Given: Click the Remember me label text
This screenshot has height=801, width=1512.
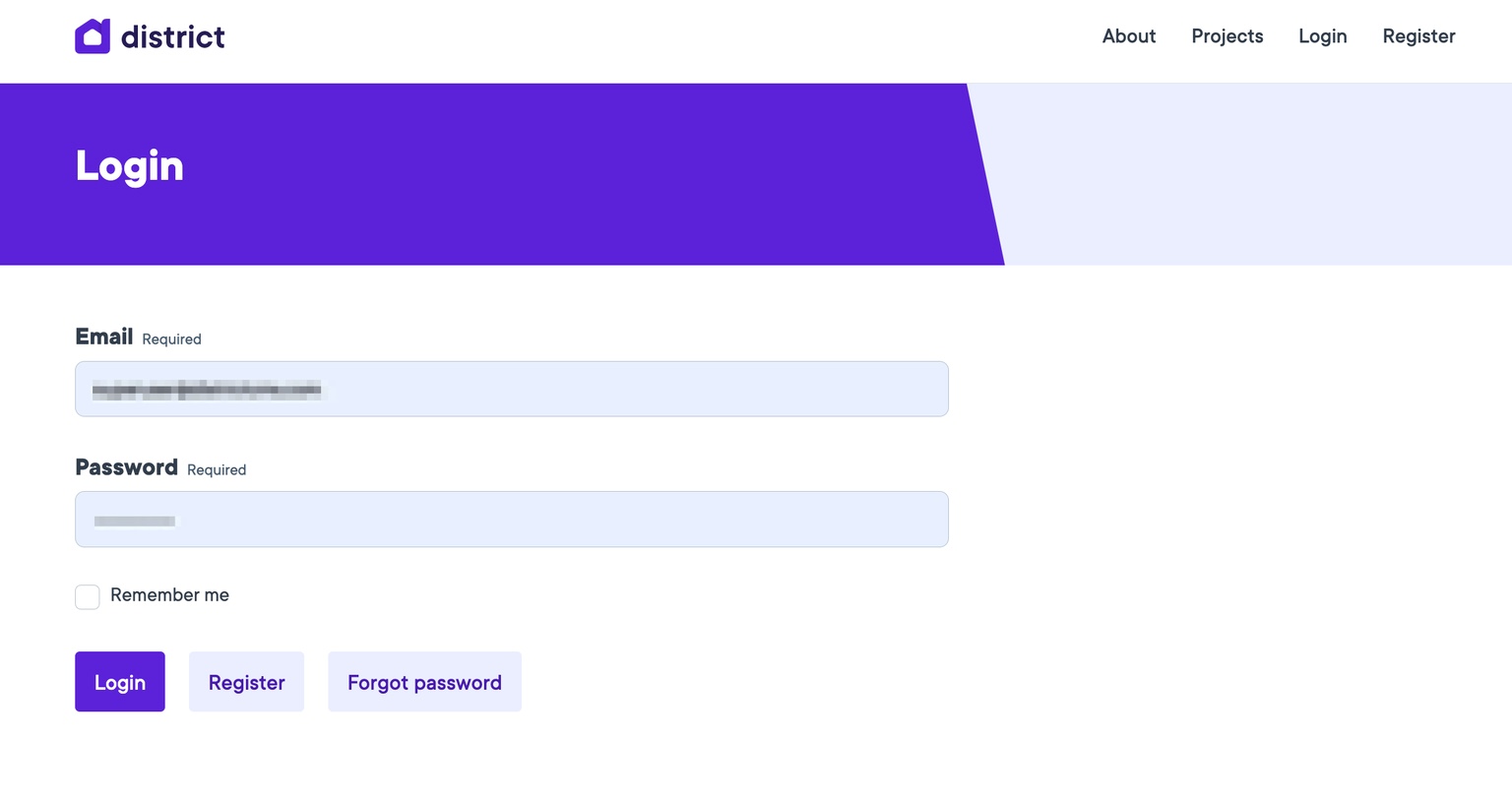Looking at the screenshot, I should [x=169, y=595].
